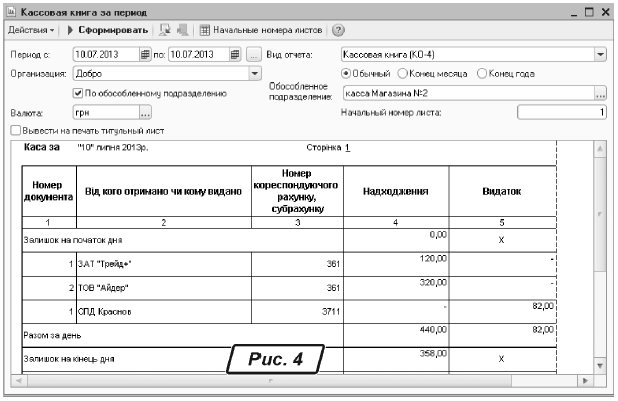
Task: Toggle По обособленному подразделению checkbox
Action: [79, 93]
